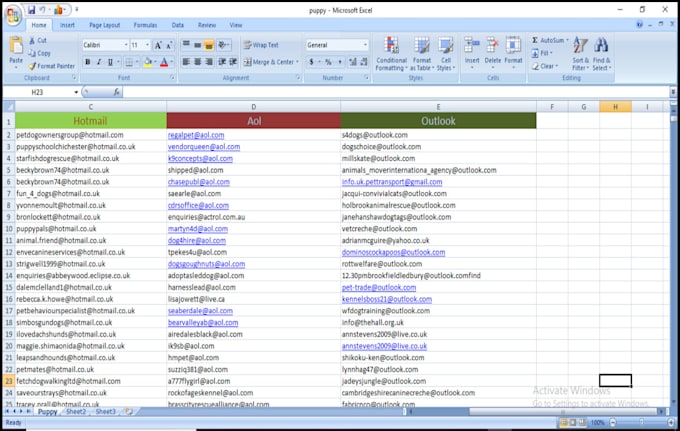The height and width of the screenshot is (431, 680).
Task: Open the Fill menu
Action: coord(542,53)
